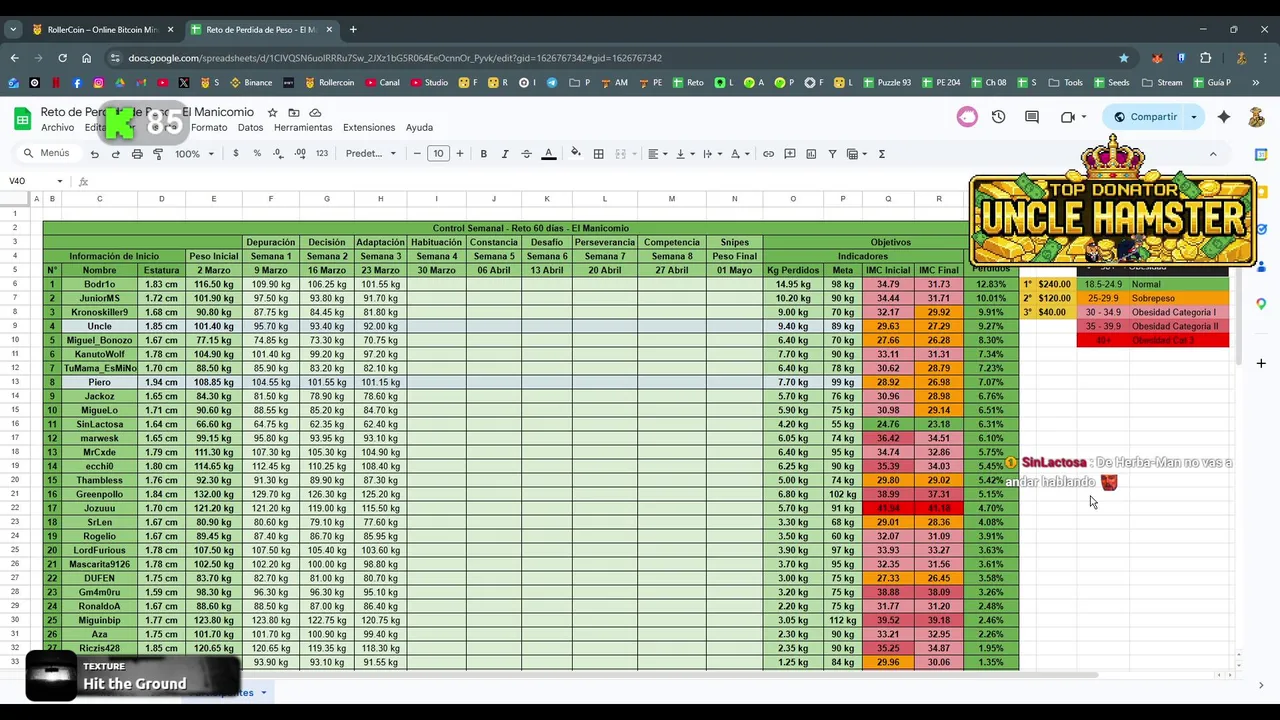
Task: Open version history clock icon
Action: pyautogui.click(x=998, y=117)
